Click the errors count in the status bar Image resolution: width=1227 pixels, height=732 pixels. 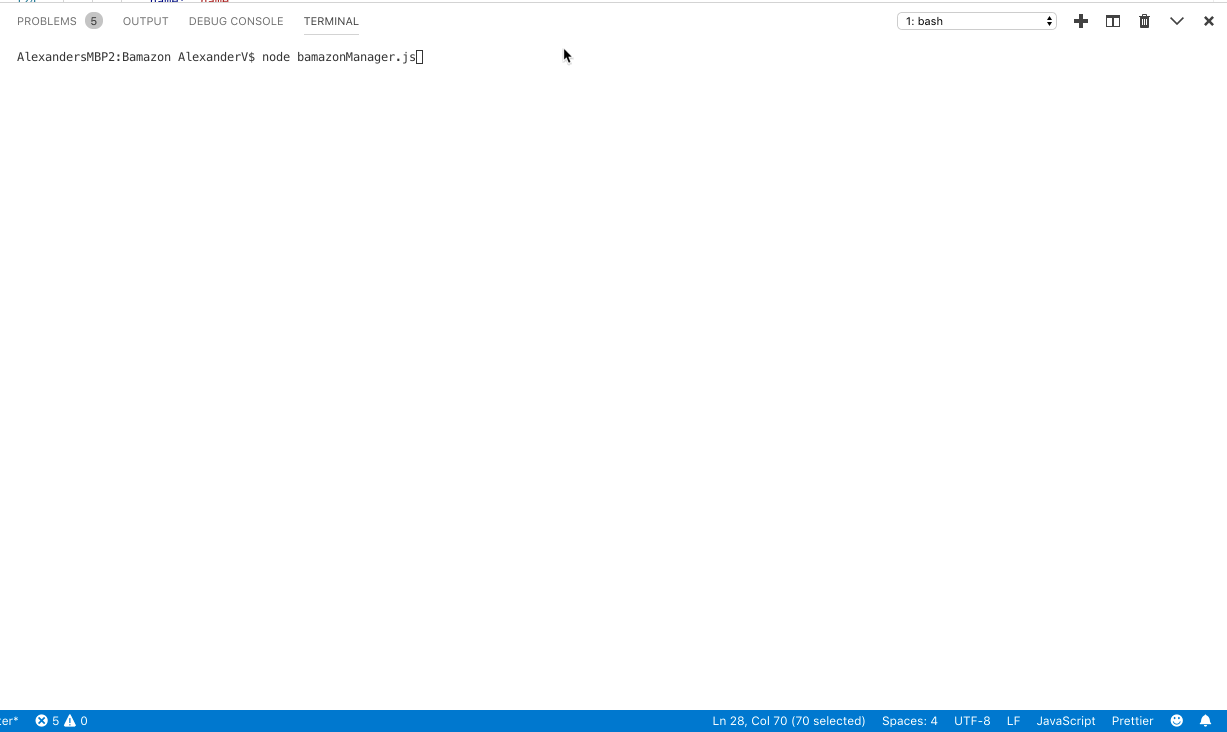[x=47, y=721]
